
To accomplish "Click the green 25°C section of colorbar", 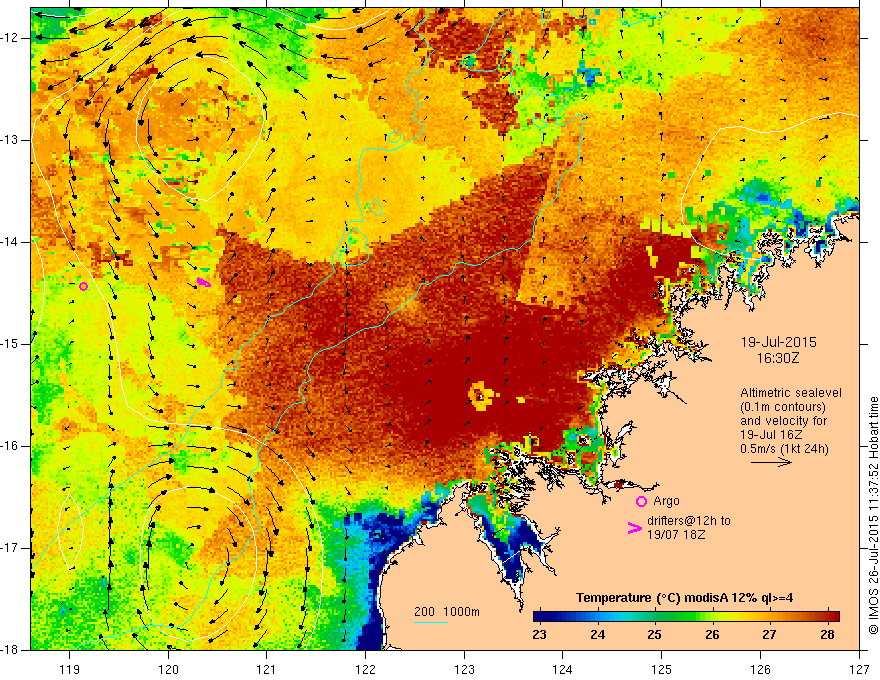I will pyautogui.click(x=655, y=616).
